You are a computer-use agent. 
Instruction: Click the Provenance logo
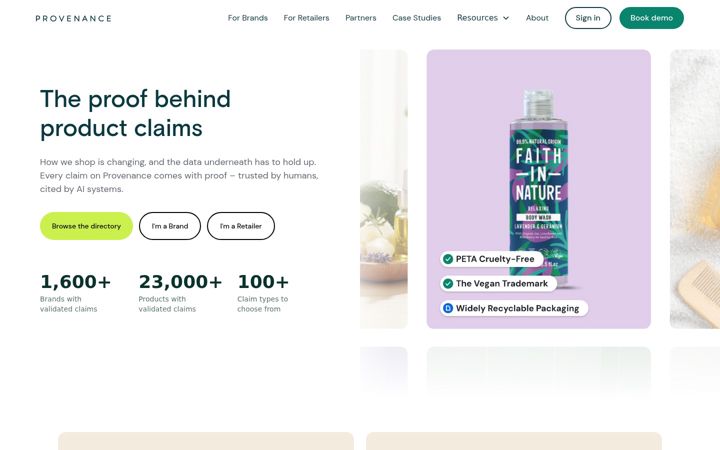(x=73, y=18)
